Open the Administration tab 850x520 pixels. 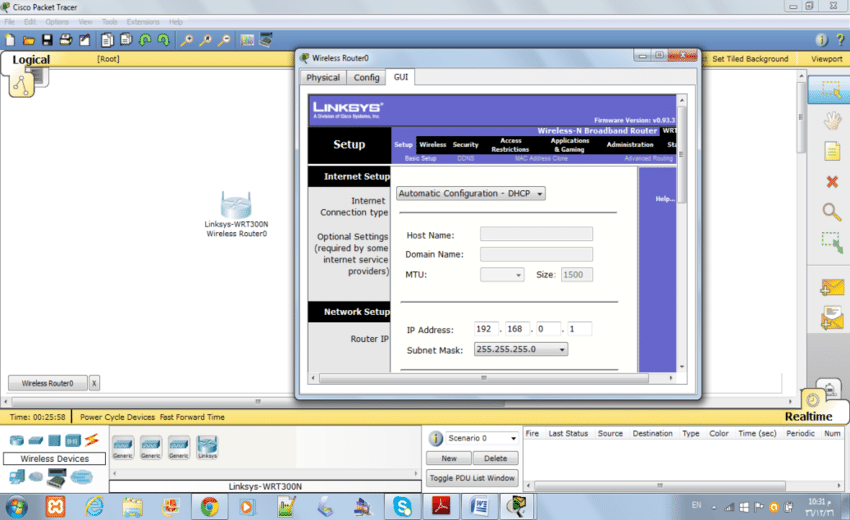tap(630, 145)
